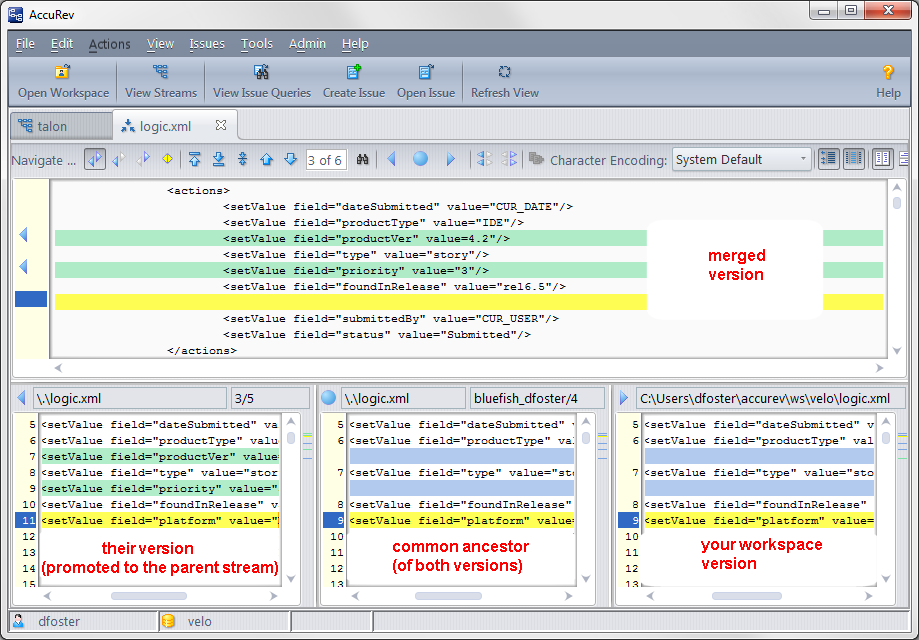919x640 pixels.
Task: Switch to the talon tab
Action: pyautogui.click(x=52, y=126)
